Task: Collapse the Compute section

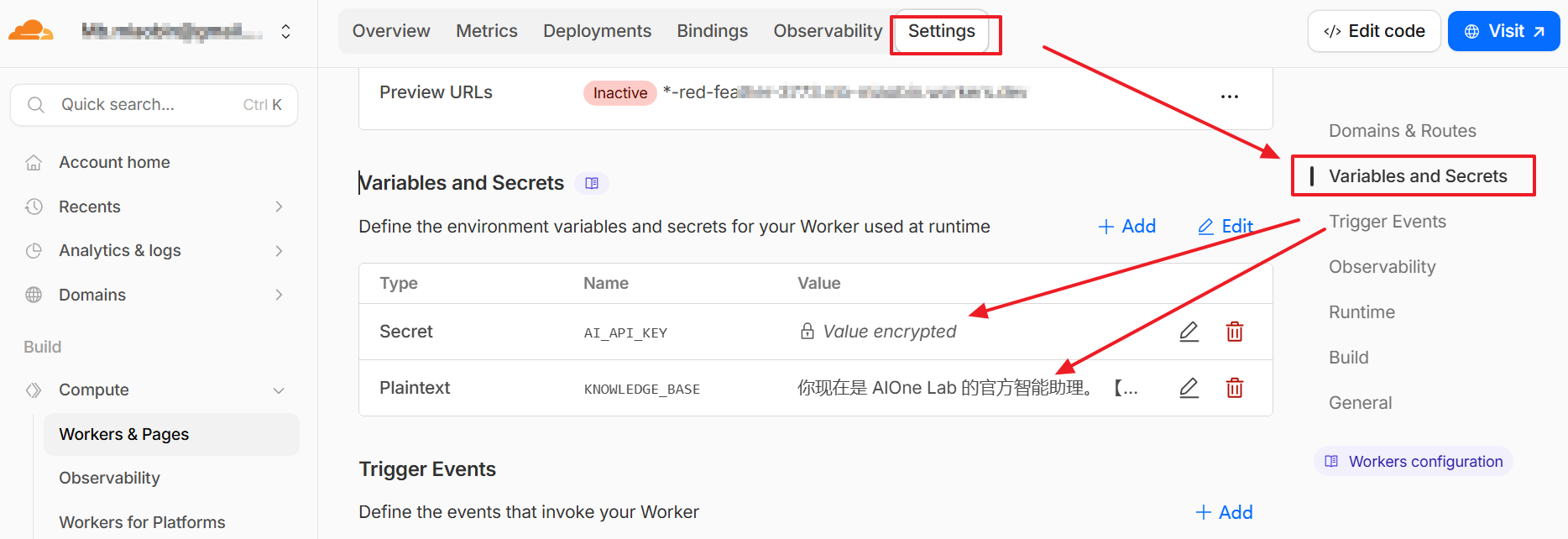Action: click(279, 390)
